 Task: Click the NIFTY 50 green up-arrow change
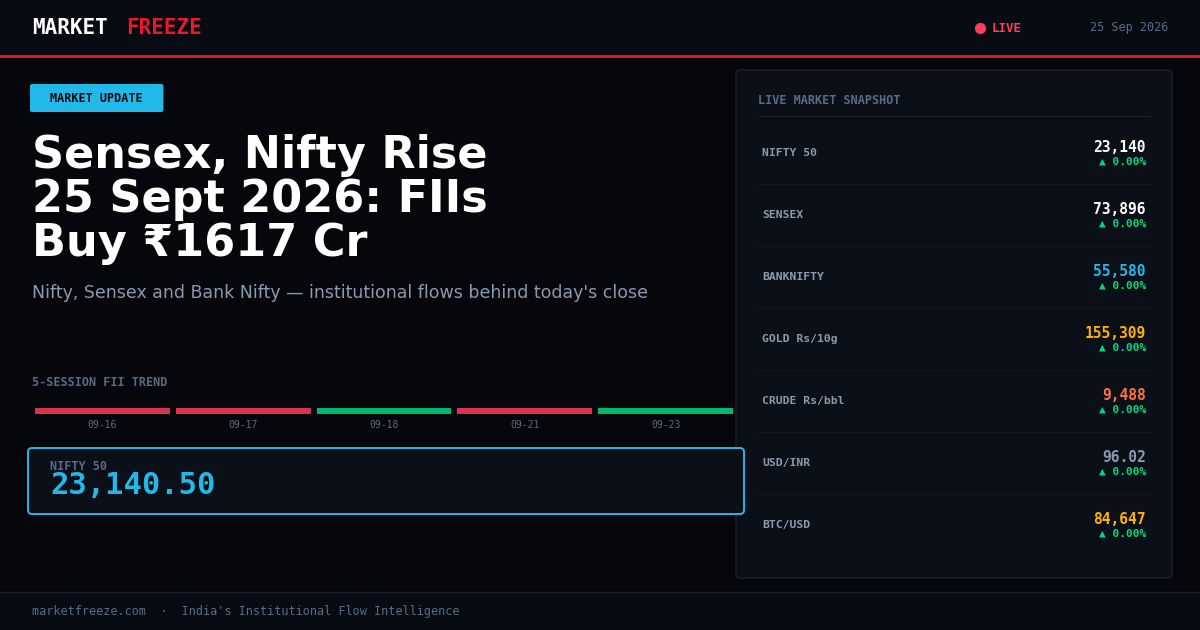click(x=1122, y=162)
